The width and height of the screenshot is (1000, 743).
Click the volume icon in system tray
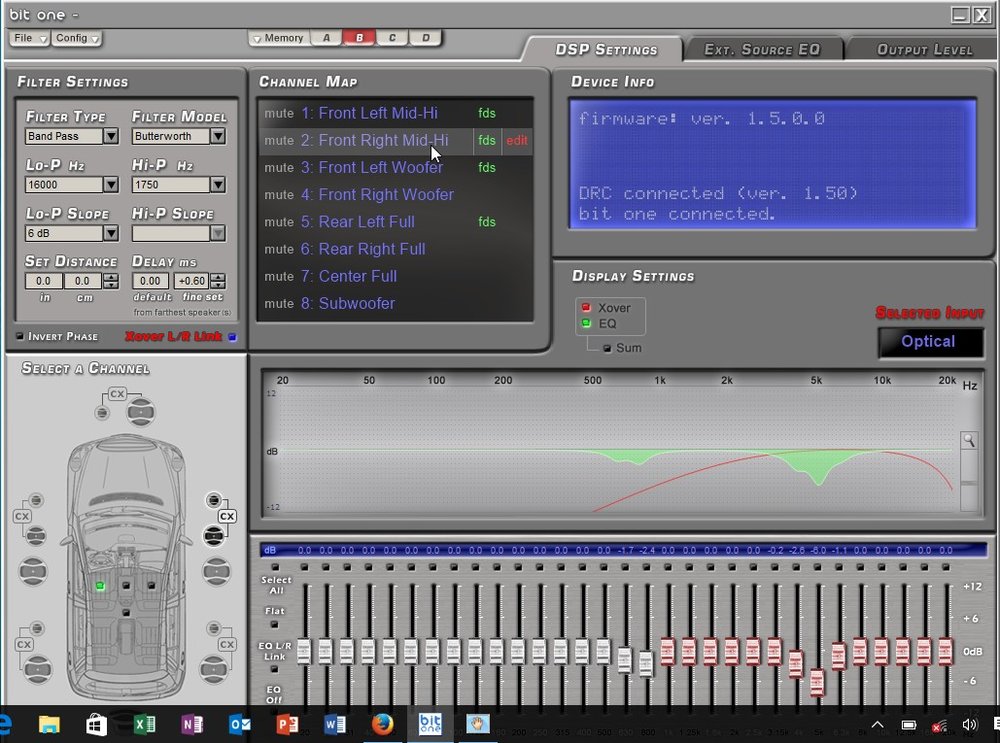[969, 725]
